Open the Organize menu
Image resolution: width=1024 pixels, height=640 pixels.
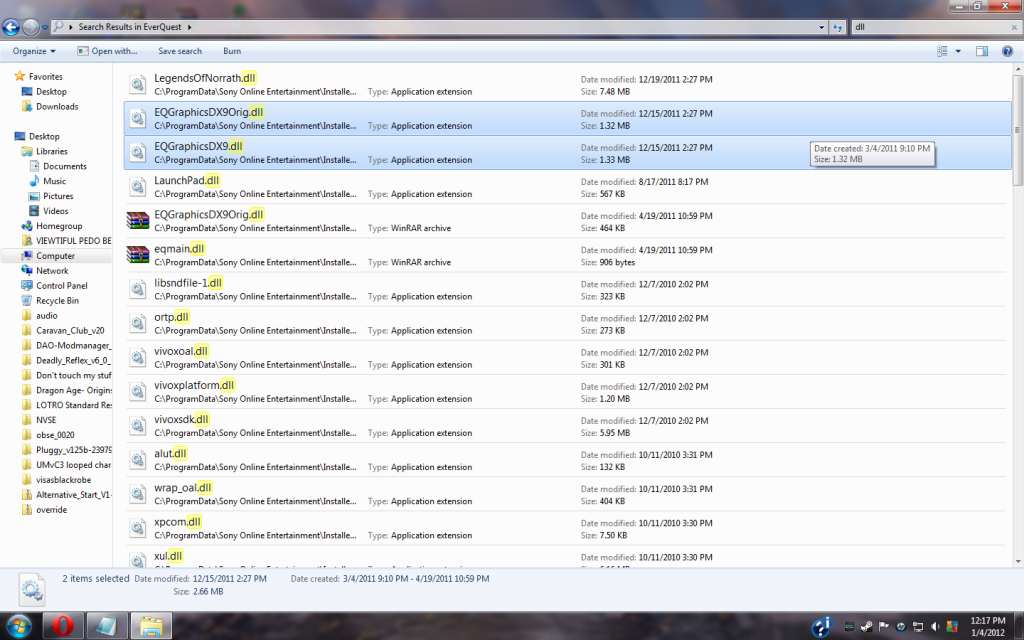34,51
